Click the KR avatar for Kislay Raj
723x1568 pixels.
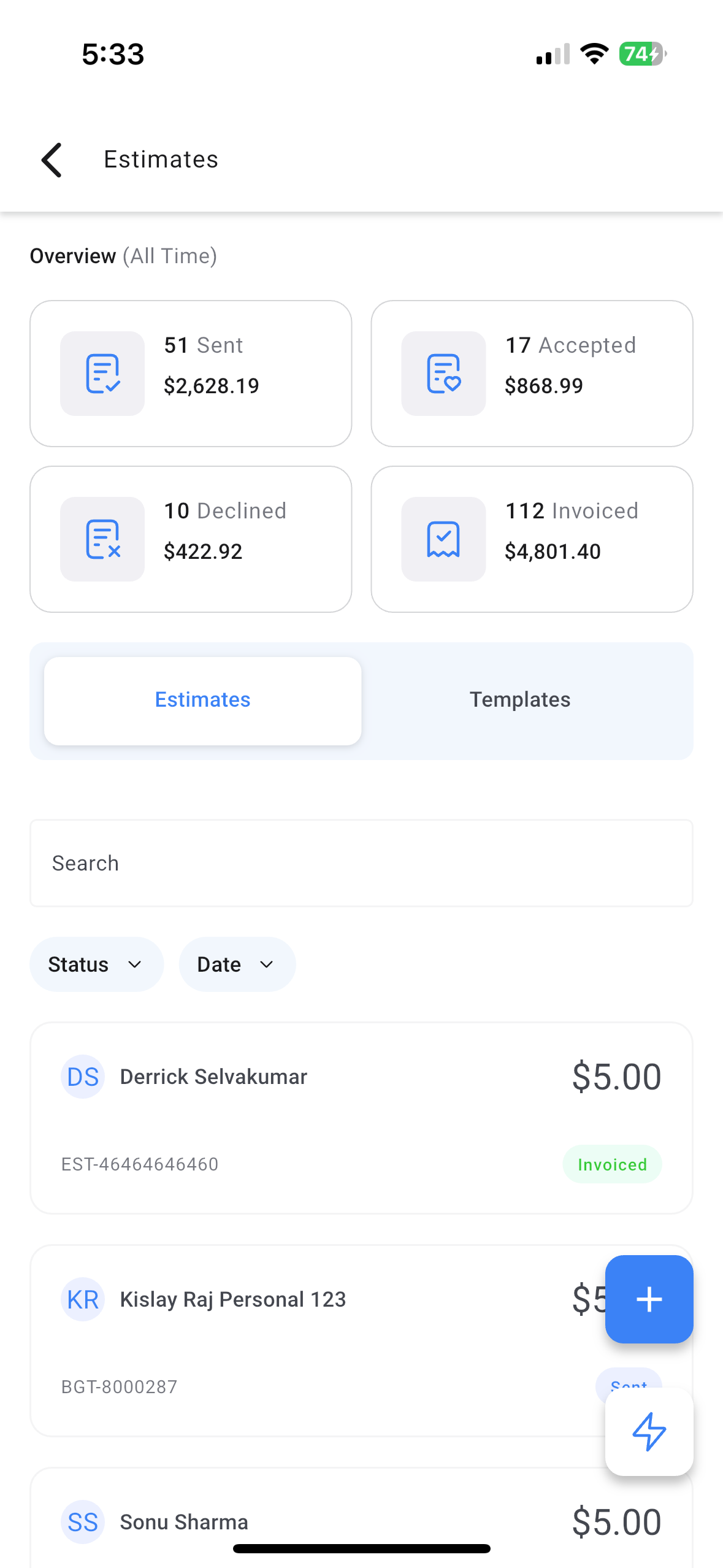click(83, 1299)
